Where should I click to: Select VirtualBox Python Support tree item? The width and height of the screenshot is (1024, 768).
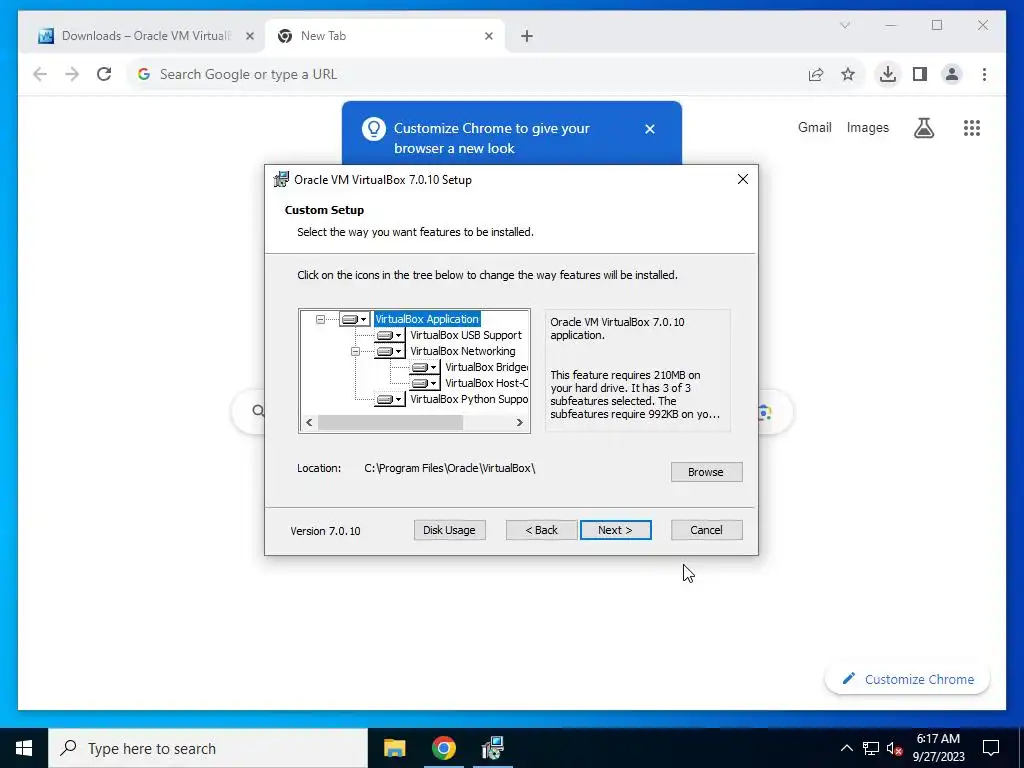469,399
